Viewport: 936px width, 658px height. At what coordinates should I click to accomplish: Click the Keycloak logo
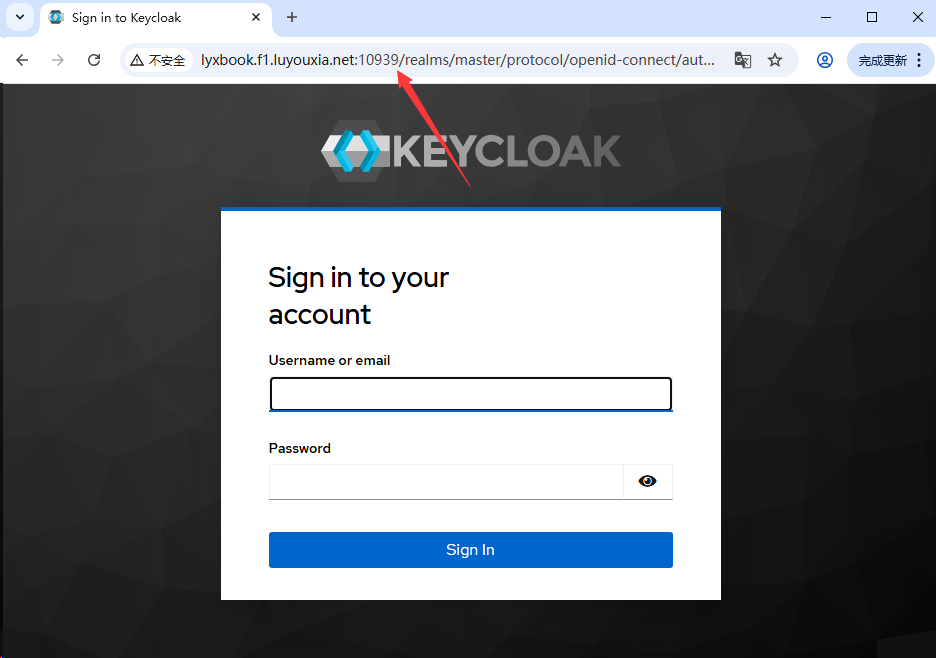pos(470,150)
